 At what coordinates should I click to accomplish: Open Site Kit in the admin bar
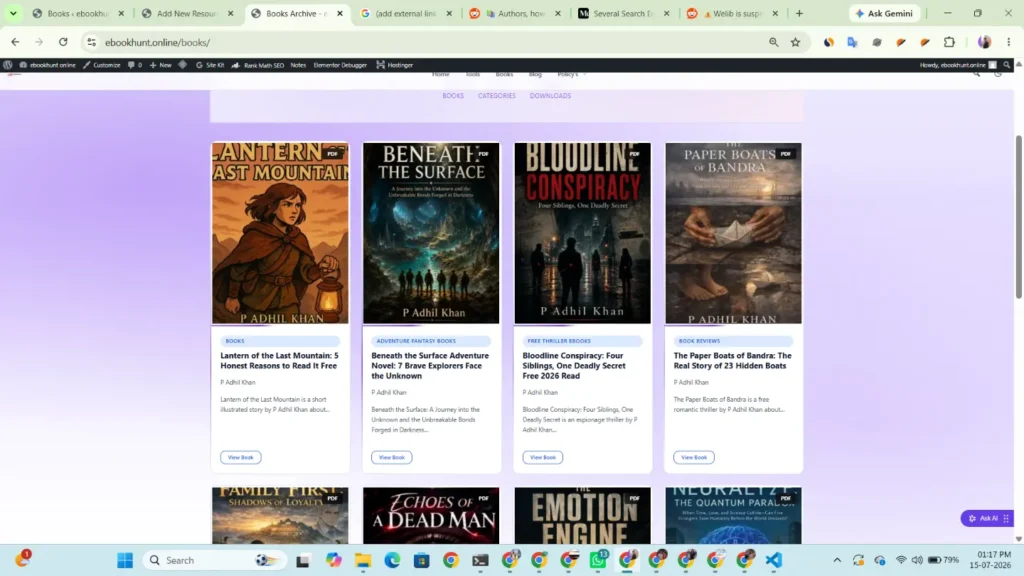[x=210, y=65]
